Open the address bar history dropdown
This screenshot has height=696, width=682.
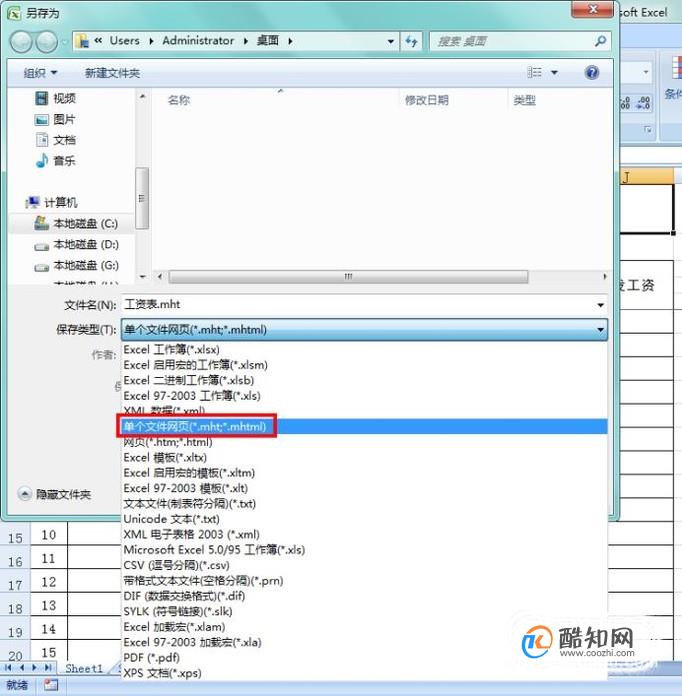[x=390, y=41]
